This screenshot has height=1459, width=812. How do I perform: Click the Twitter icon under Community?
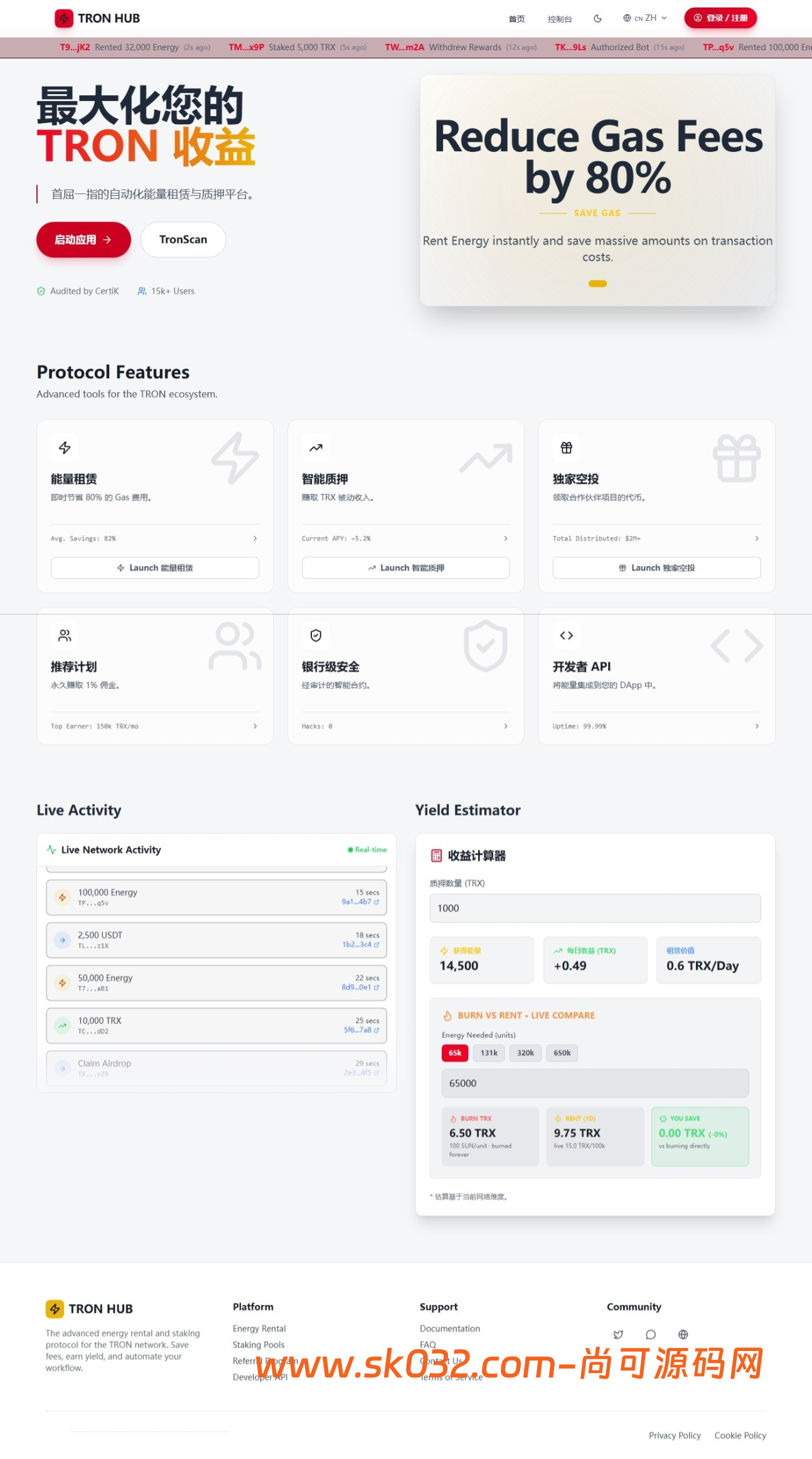click(x=618, y=1335)
